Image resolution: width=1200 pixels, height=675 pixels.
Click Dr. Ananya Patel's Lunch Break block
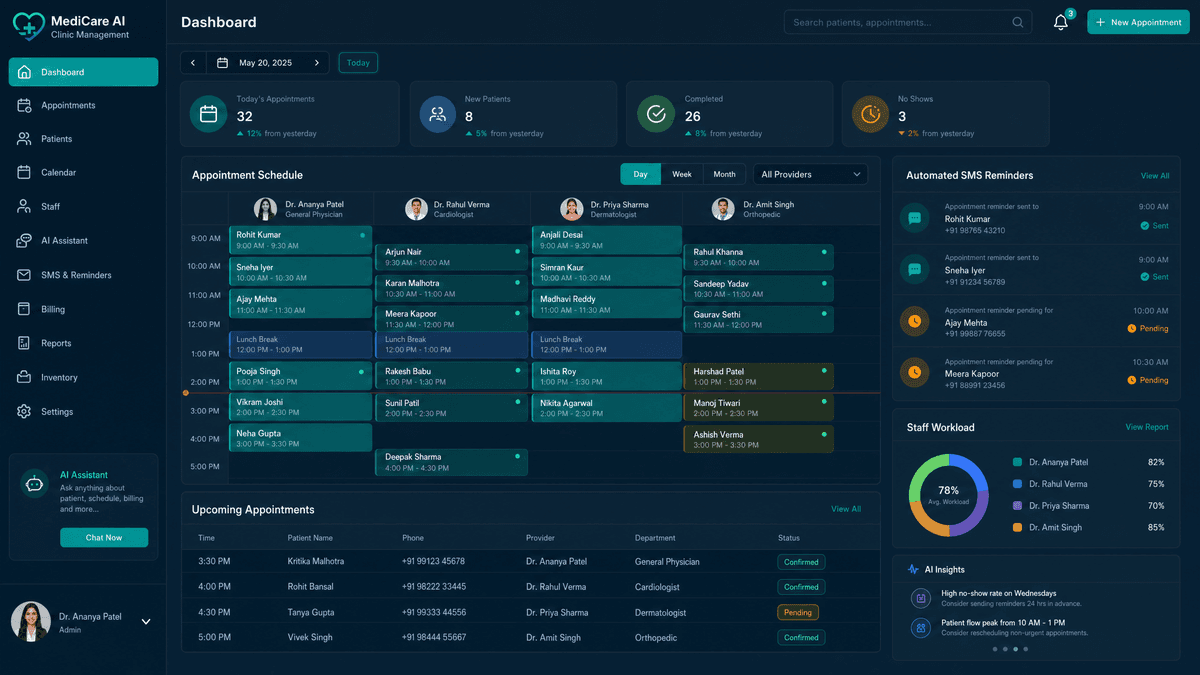300,344
